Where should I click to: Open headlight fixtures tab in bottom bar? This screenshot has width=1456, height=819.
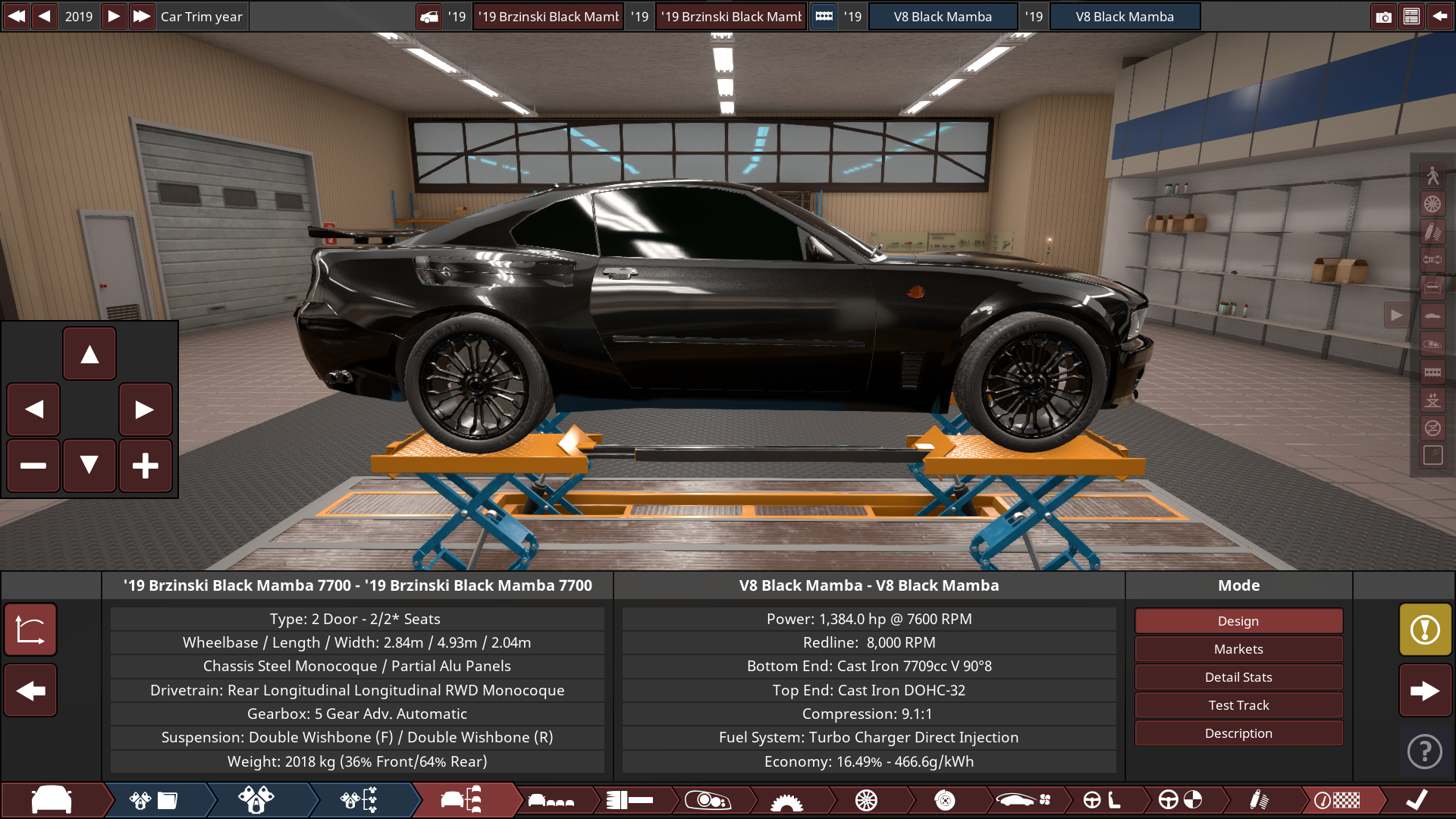[x=708, y=800]
